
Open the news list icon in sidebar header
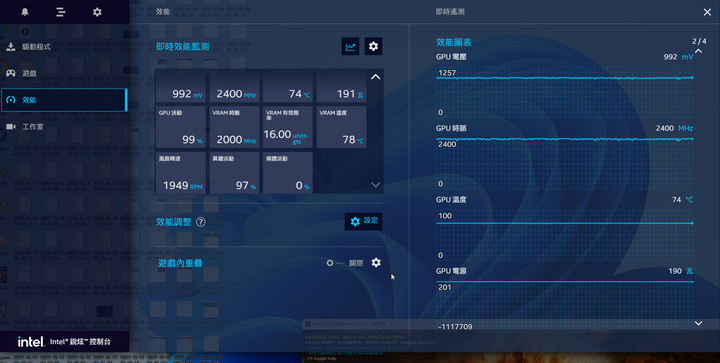[61, 12]
